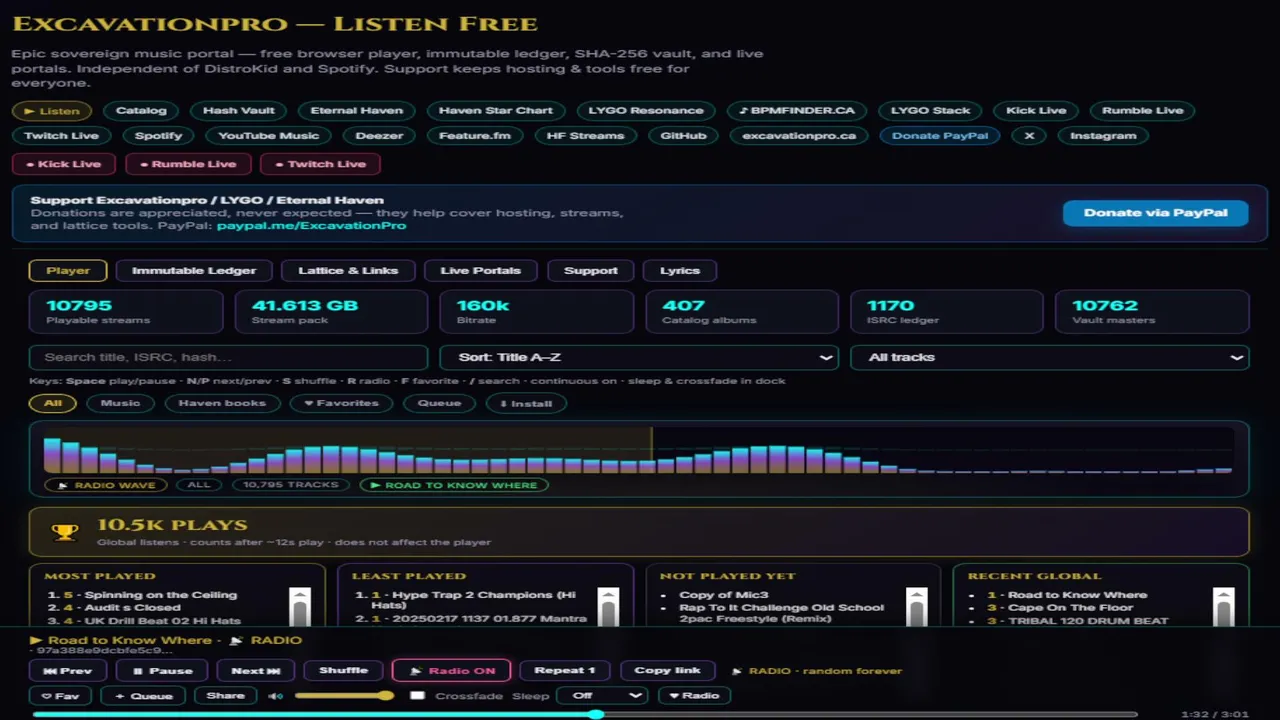This screenshot has height=720, width=1280.
Task: Click the Radio heart button in the dock
Action: pos(694,696)
